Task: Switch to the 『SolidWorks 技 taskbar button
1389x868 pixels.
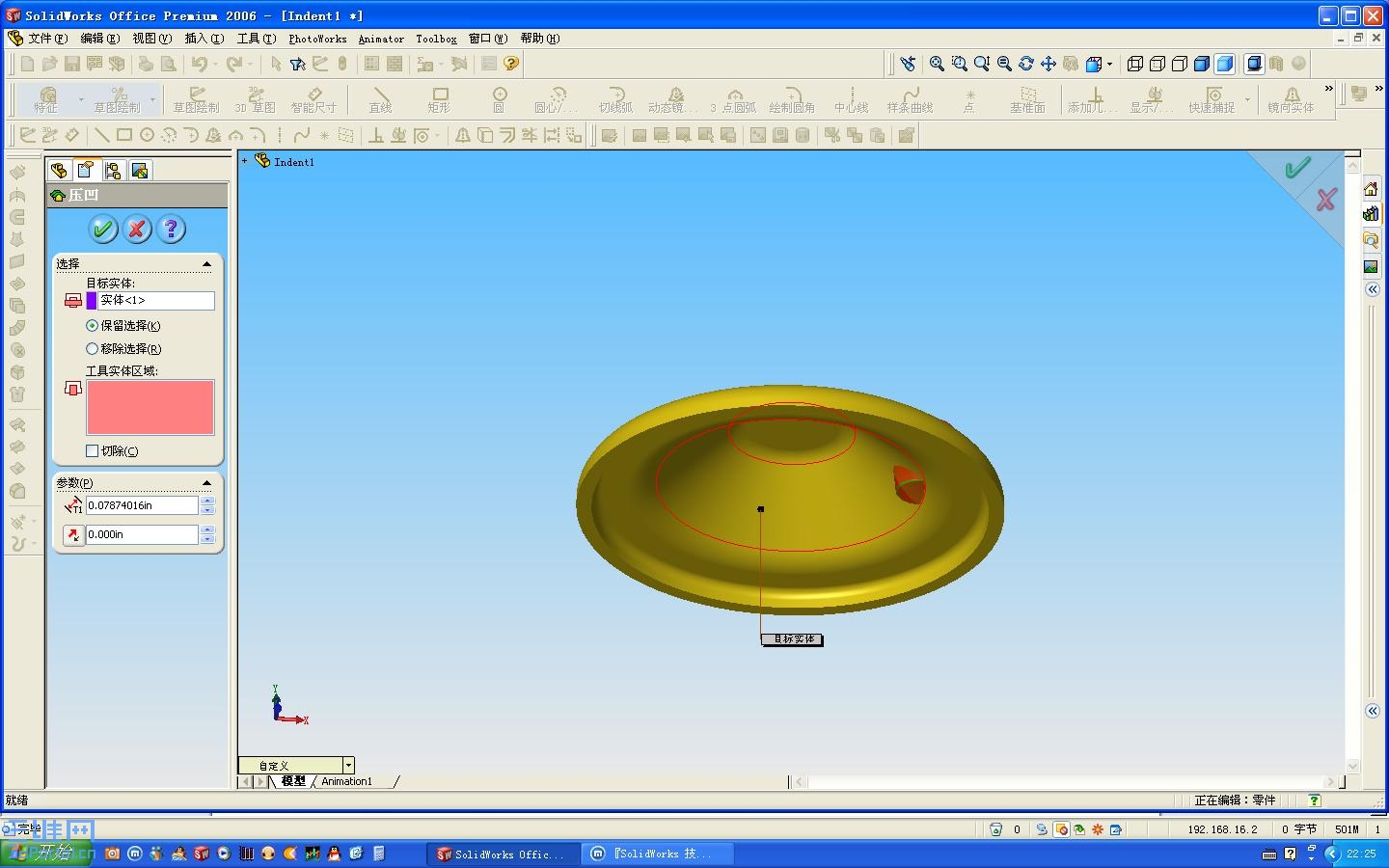Action: [x=660, y=854]
